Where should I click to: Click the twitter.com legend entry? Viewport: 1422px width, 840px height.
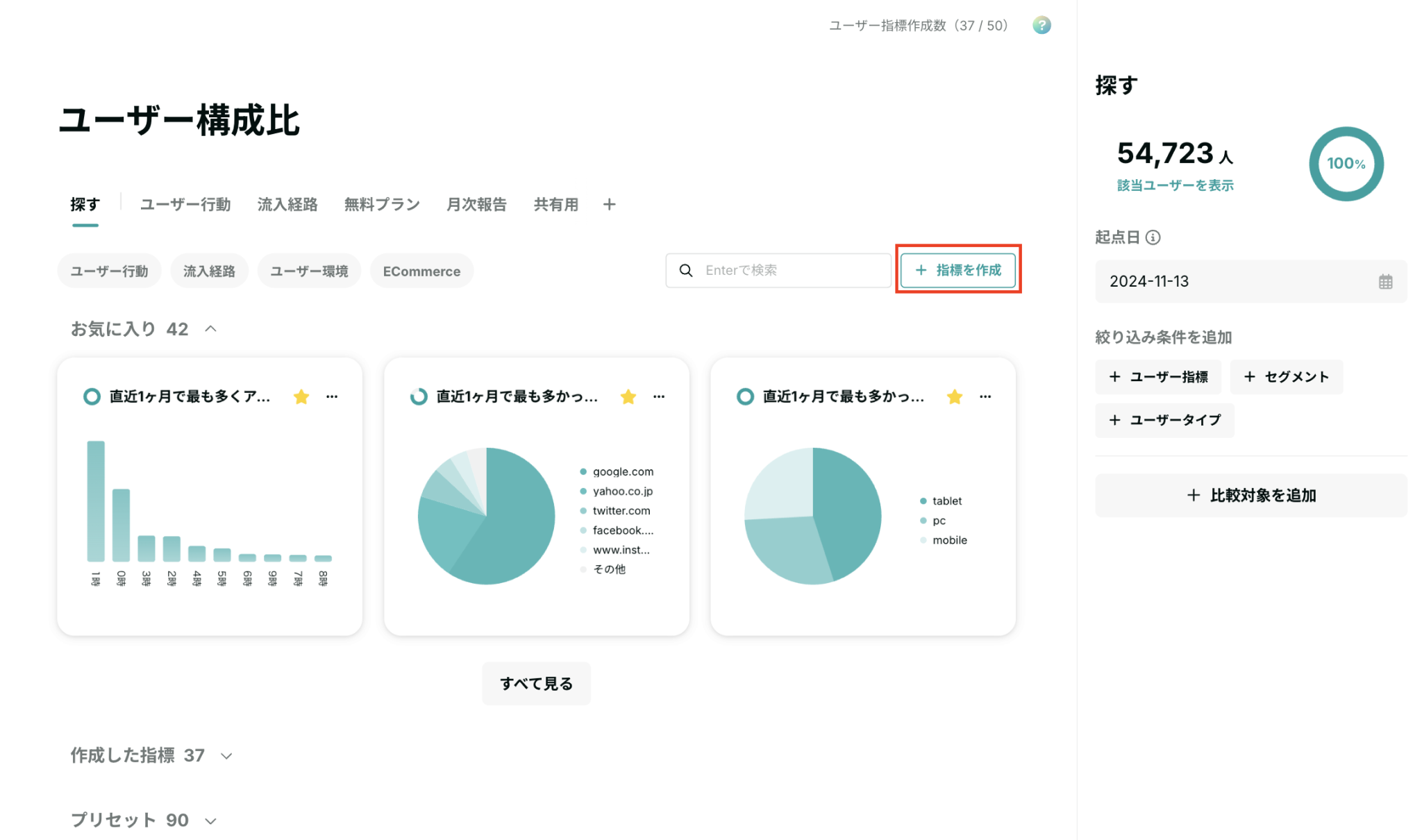[615, 511]
